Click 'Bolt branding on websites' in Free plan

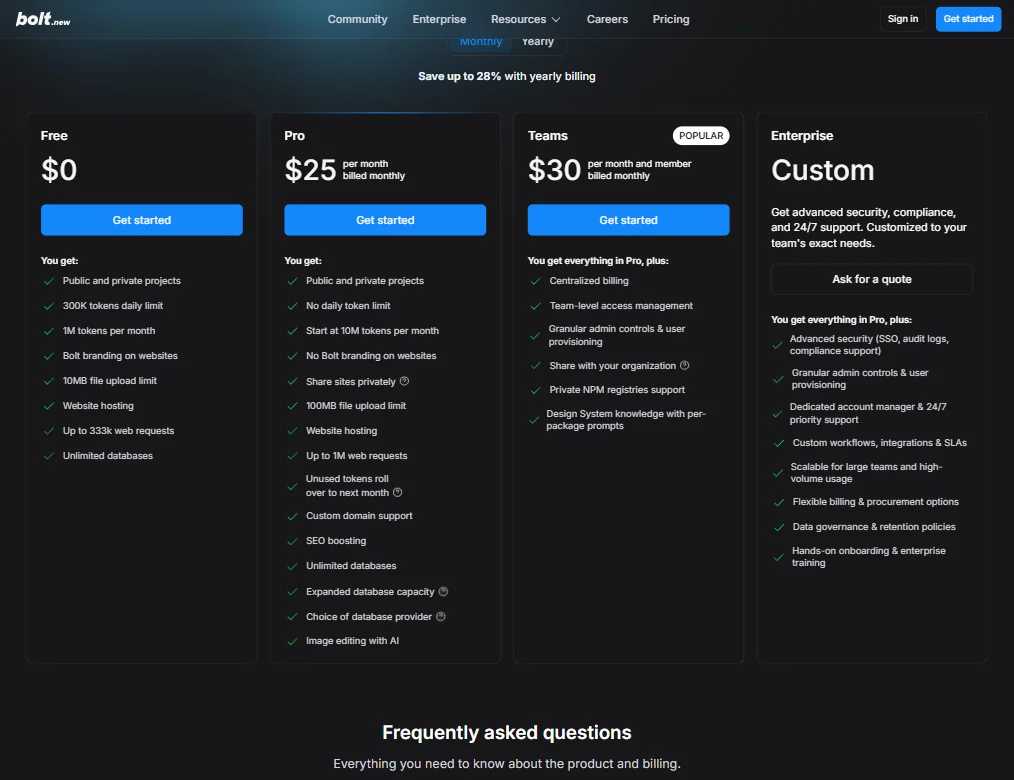coord(120,356)
